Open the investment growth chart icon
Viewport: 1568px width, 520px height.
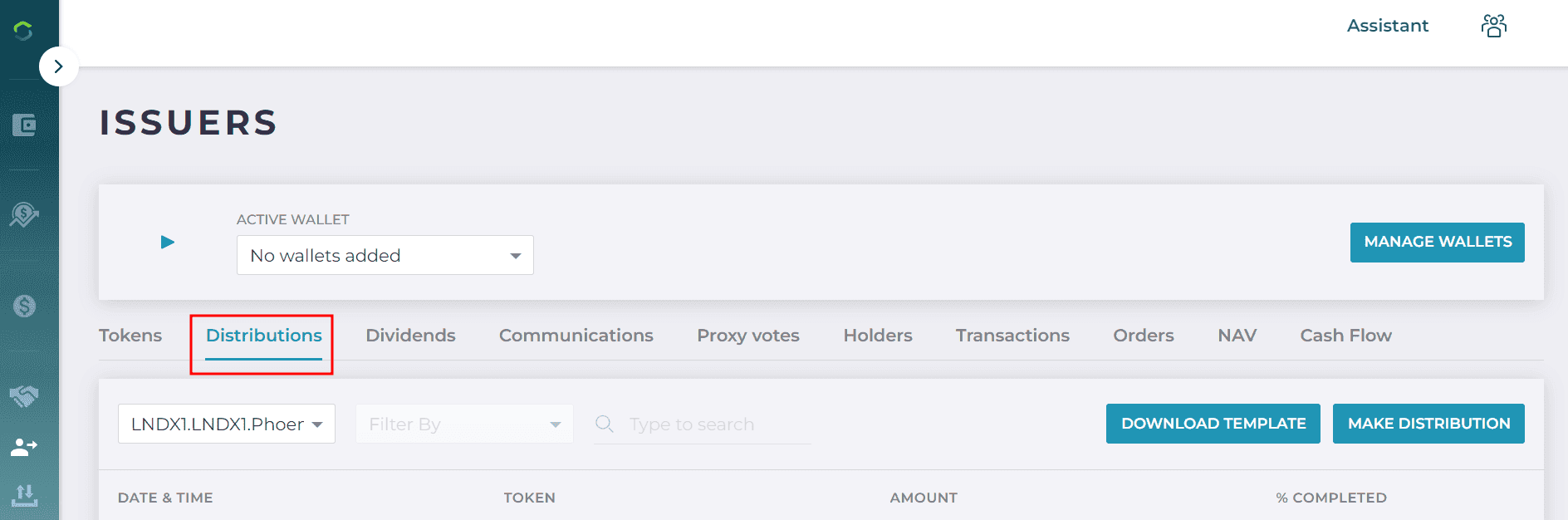(x=24, y=215)
